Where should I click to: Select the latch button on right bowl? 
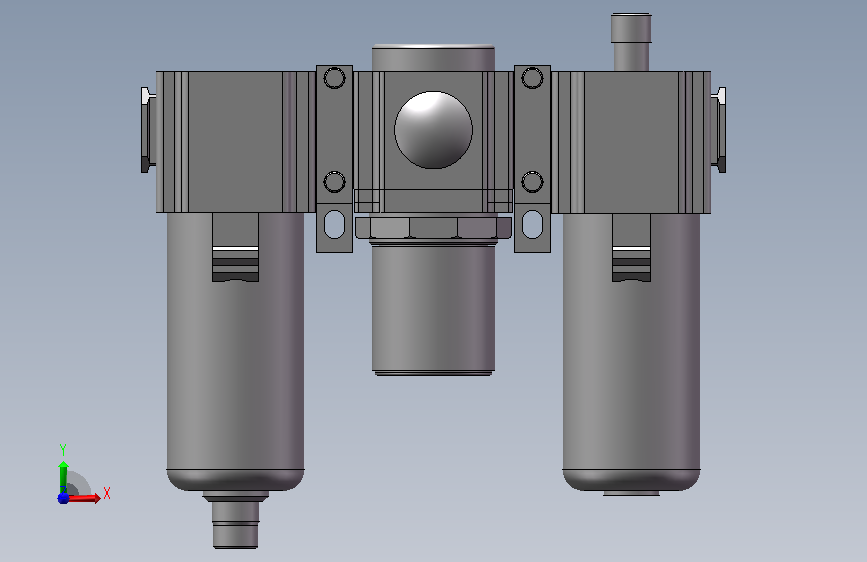(x=631, y=247)
